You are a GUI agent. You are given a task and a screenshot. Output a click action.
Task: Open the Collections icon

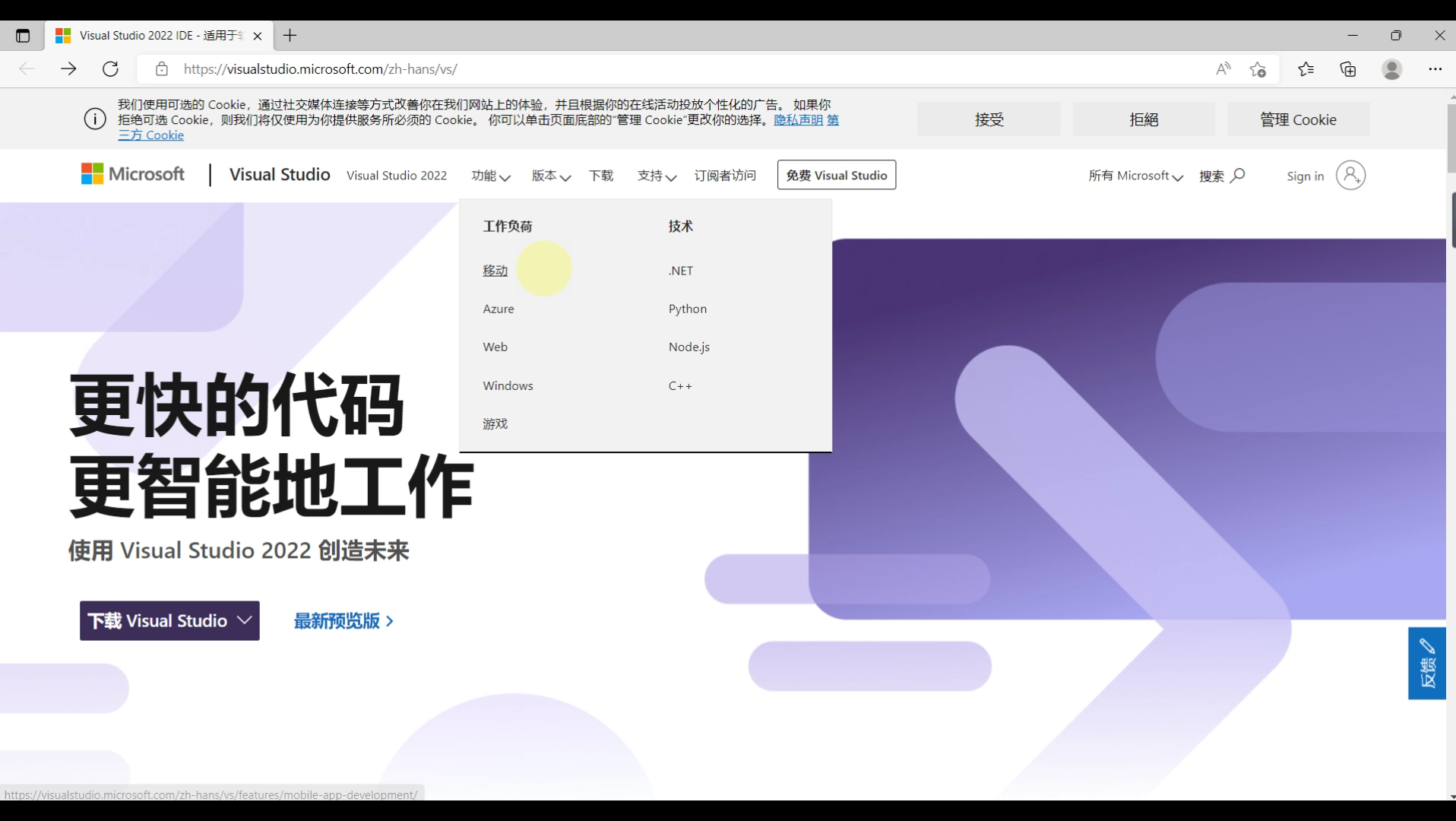pyautogui.click(x=1348, y=69)
